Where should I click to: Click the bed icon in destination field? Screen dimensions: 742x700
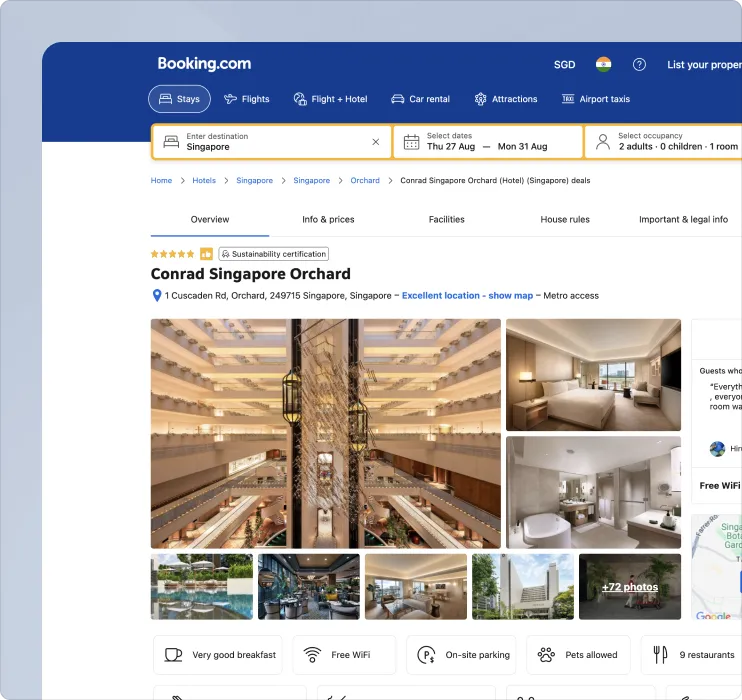[x=171, y=142]
